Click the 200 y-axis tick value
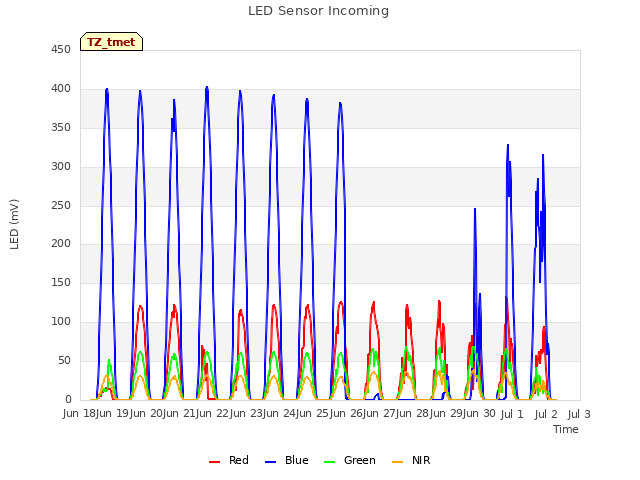640x480 pixels. [61, 244]
